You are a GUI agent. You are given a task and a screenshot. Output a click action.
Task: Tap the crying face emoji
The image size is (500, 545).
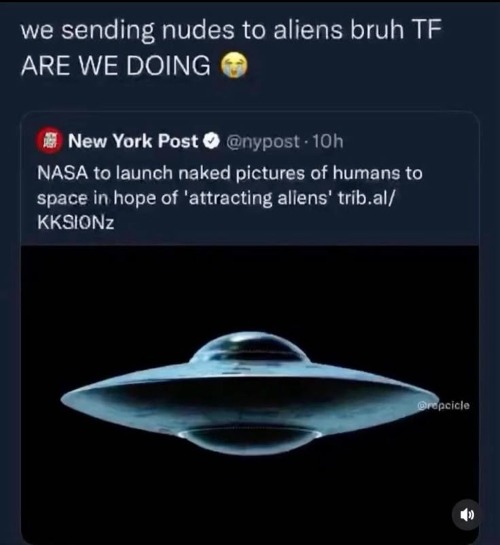(234, 65)
